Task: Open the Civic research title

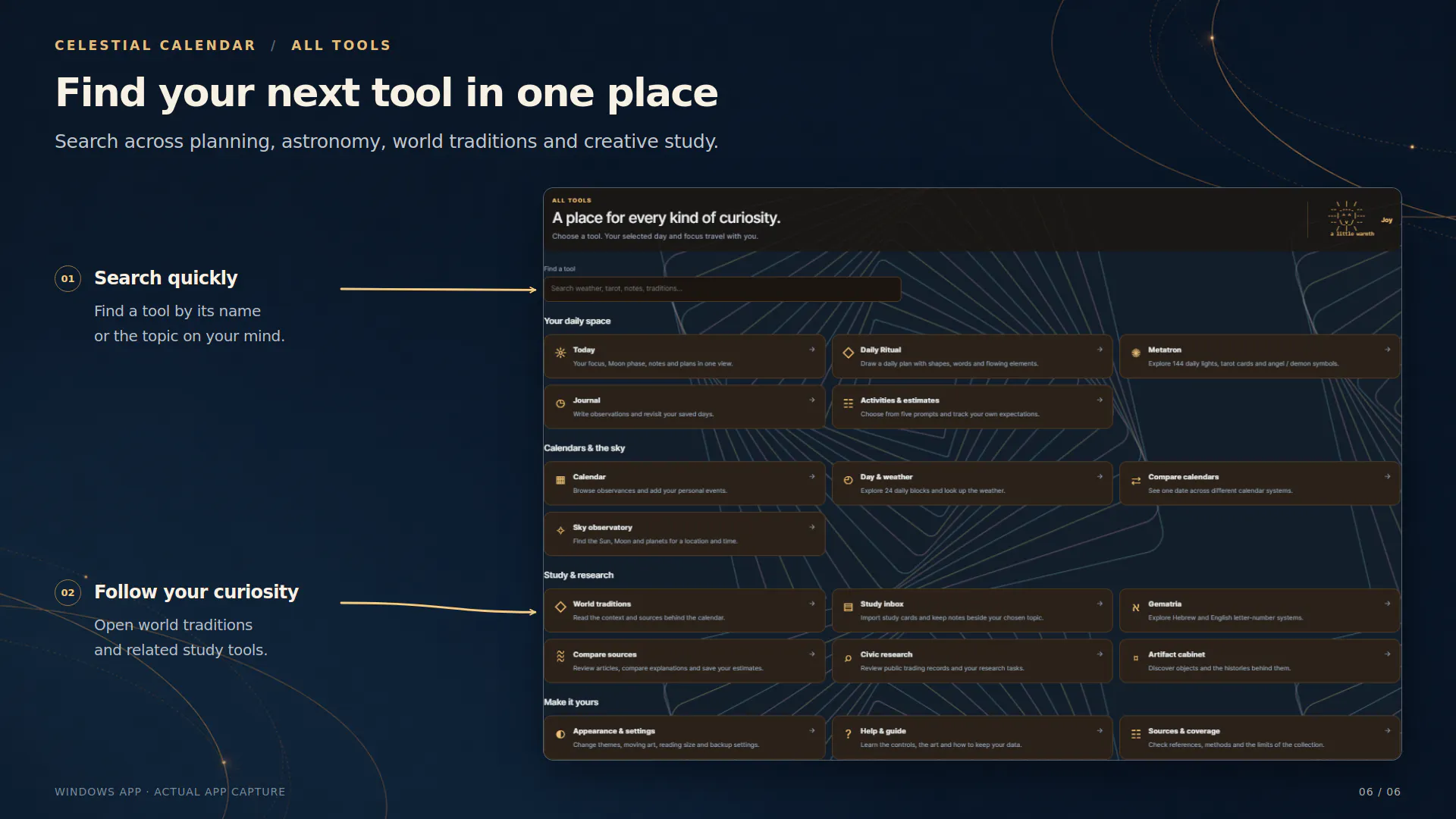Action: pyautogui.click(x=886, y=654)
